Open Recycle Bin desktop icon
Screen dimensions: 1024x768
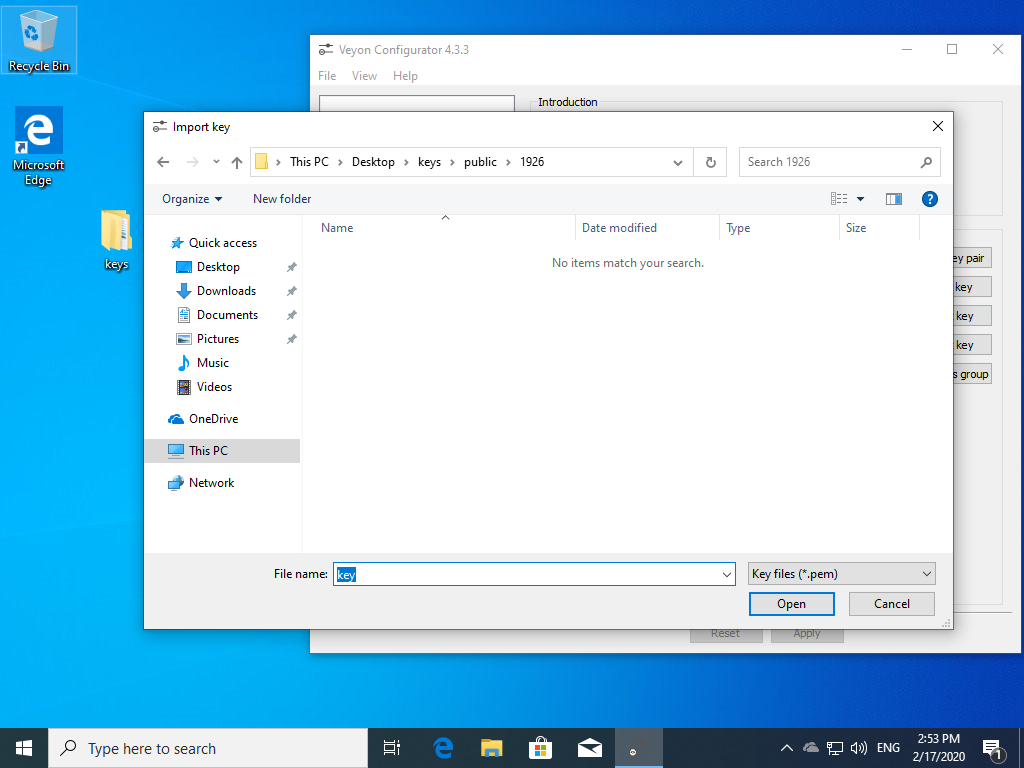[39, 40]
